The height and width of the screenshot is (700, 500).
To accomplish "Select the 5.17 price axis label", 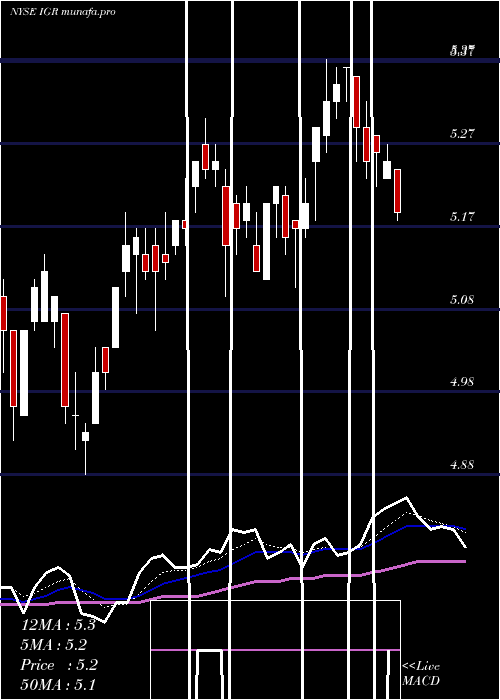I will coord(462,217).
